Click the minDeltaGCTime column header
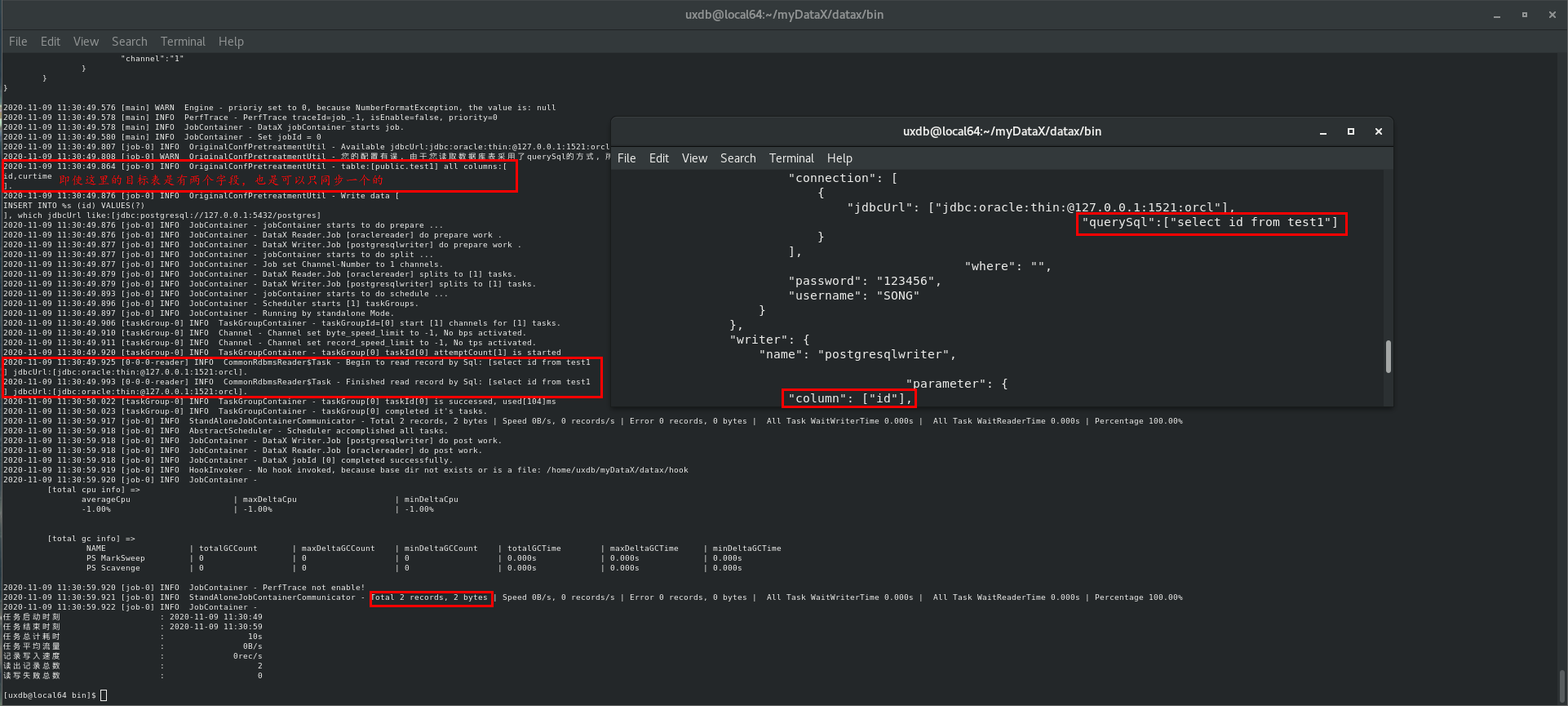Viewport: 1568px width, 706px height. coord(747,548)
